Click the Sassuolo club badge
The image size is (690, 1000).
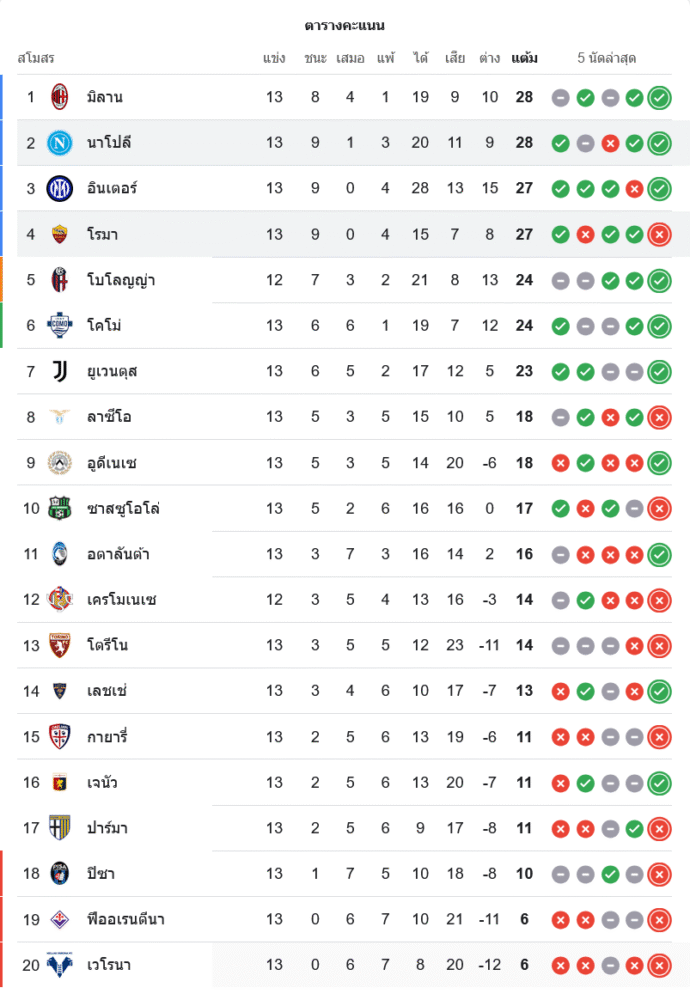[60, 508]
